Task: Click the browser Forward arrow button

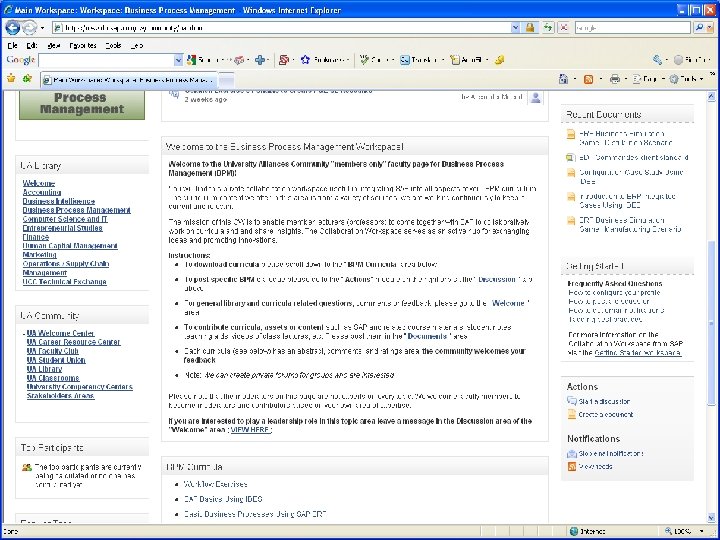Action: point(29,28)
